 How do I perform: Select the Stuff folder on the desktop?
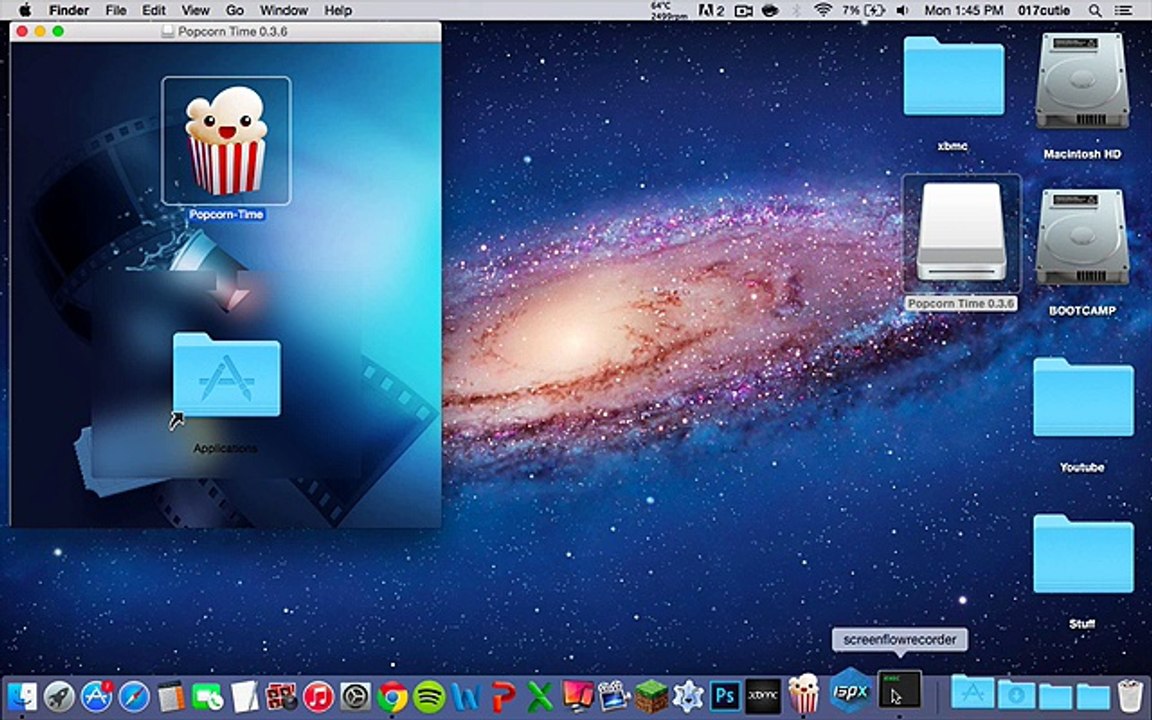coord(1083,554)
